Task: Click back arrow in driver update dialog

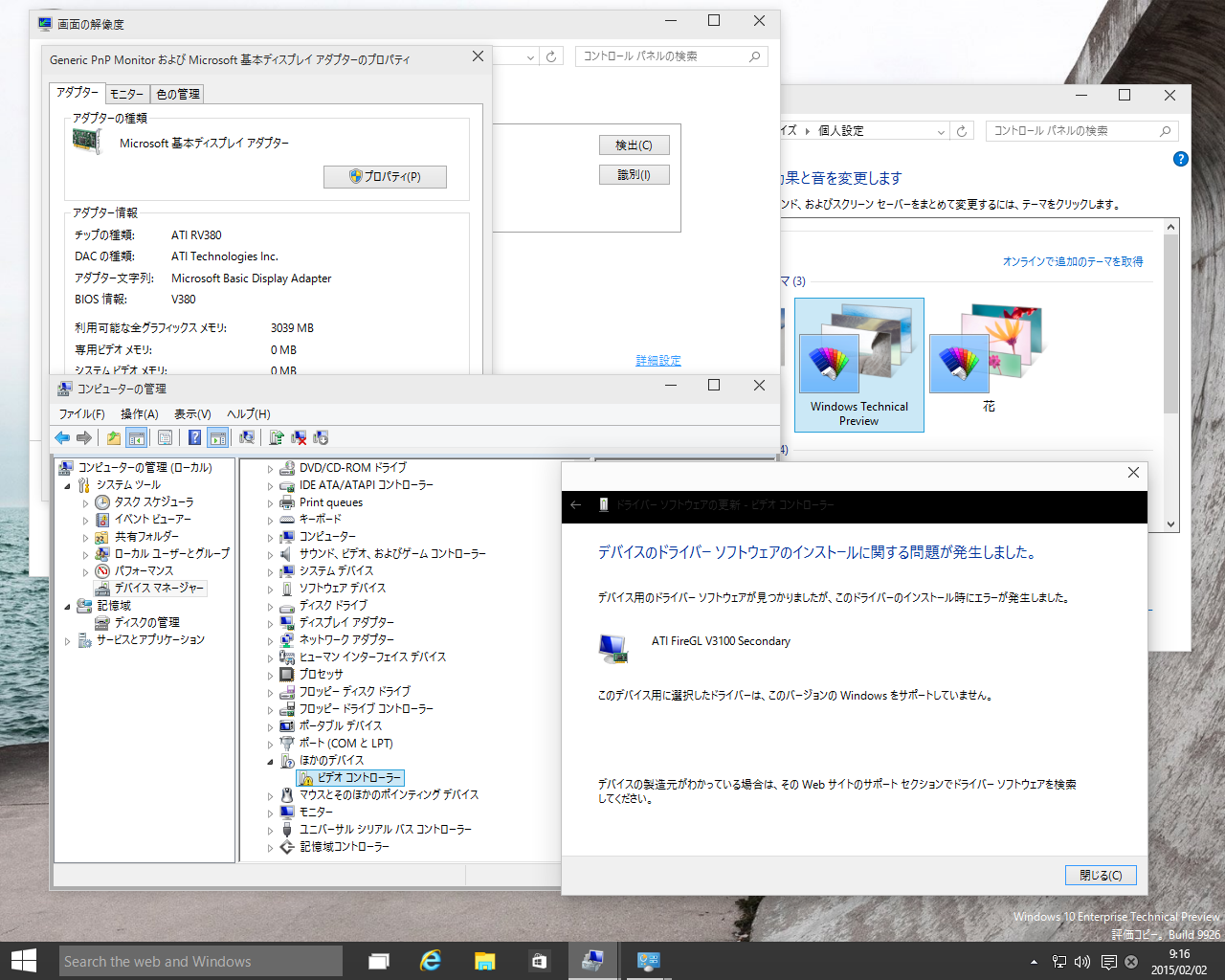Action: 575,504
